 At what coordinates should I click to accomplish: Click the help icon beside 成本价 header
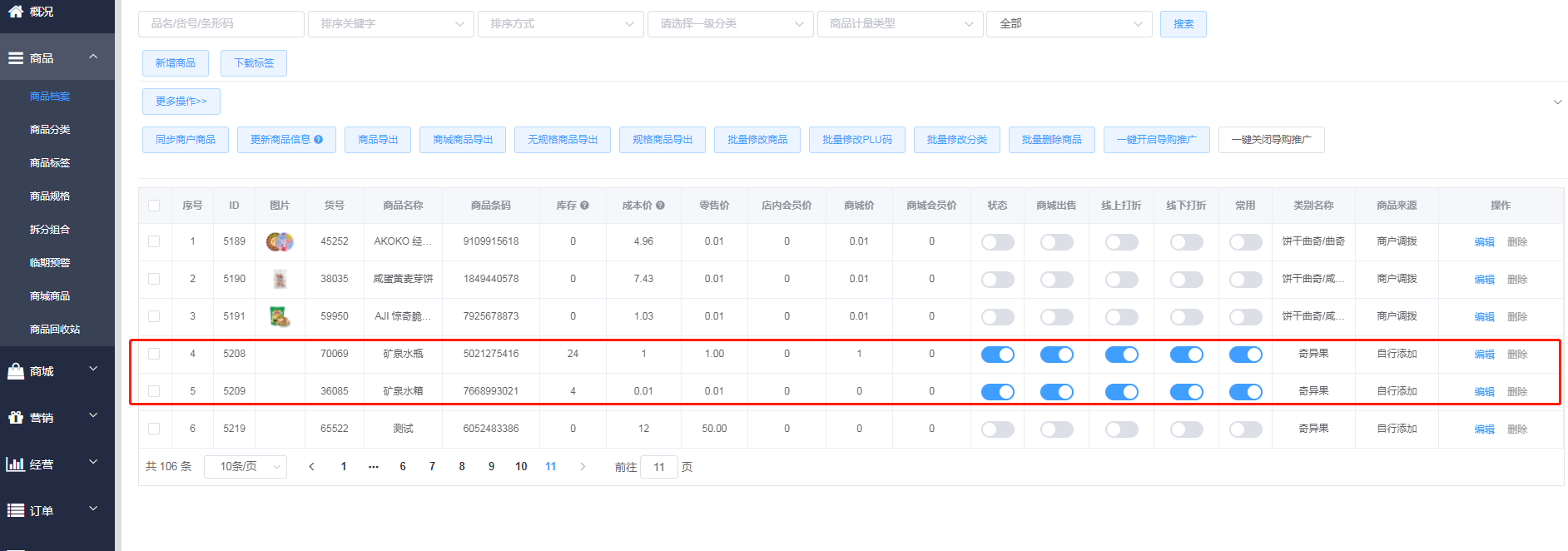click(660, 206)
